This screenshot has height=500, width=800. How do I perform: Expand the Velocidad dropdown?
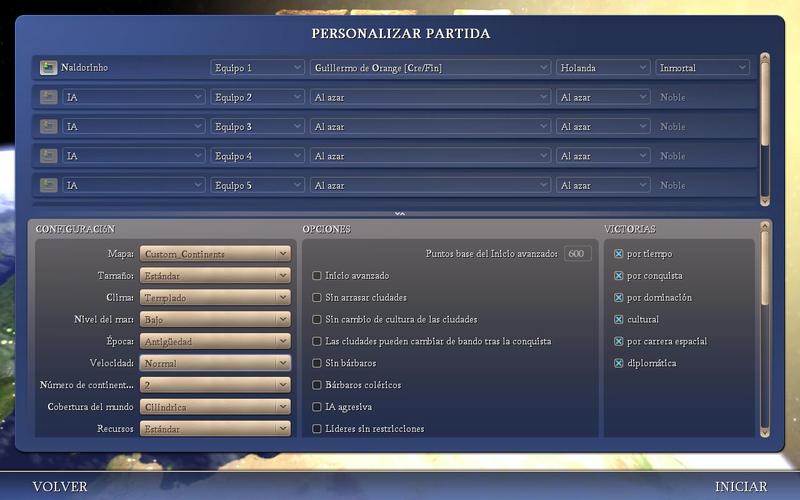(215, 363)
